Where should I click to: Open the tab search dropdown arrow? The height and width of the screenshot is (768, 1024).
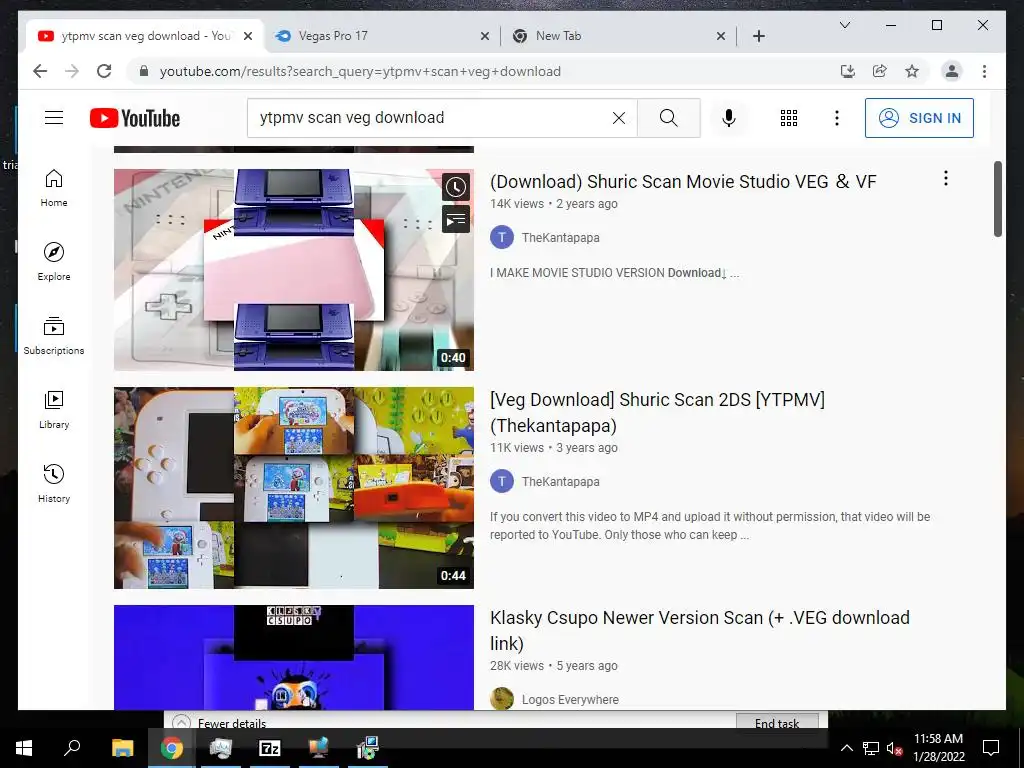(x=844, y=25)
